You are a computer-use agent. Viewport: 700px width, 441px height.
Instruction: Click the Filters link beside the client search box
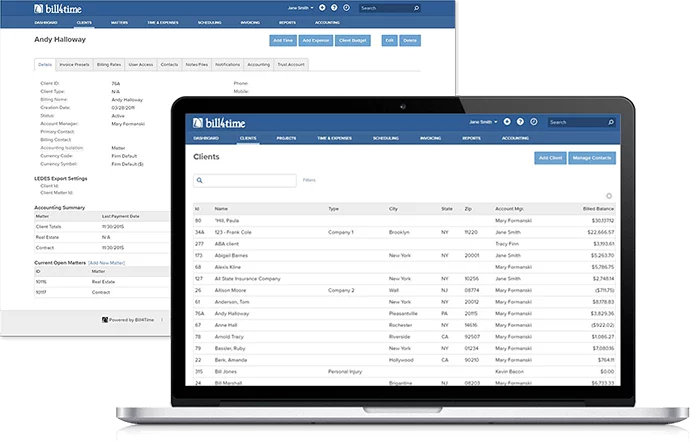(x=309, y=180)
